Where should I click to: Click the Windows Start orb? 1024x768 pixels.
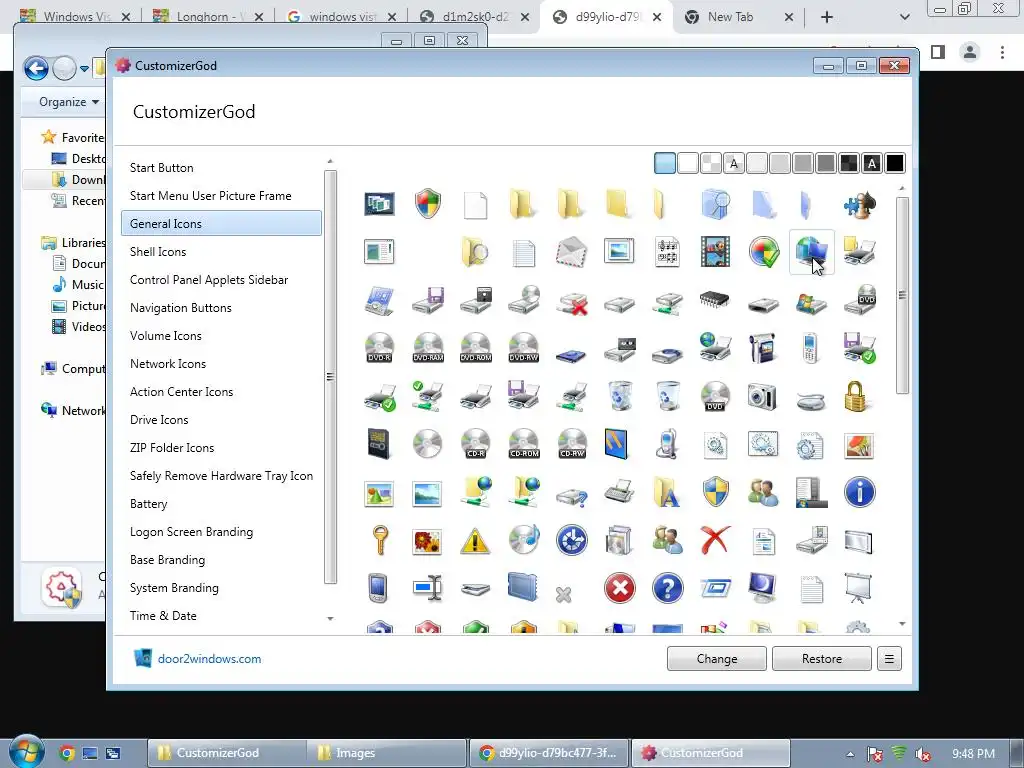[26, 752]
